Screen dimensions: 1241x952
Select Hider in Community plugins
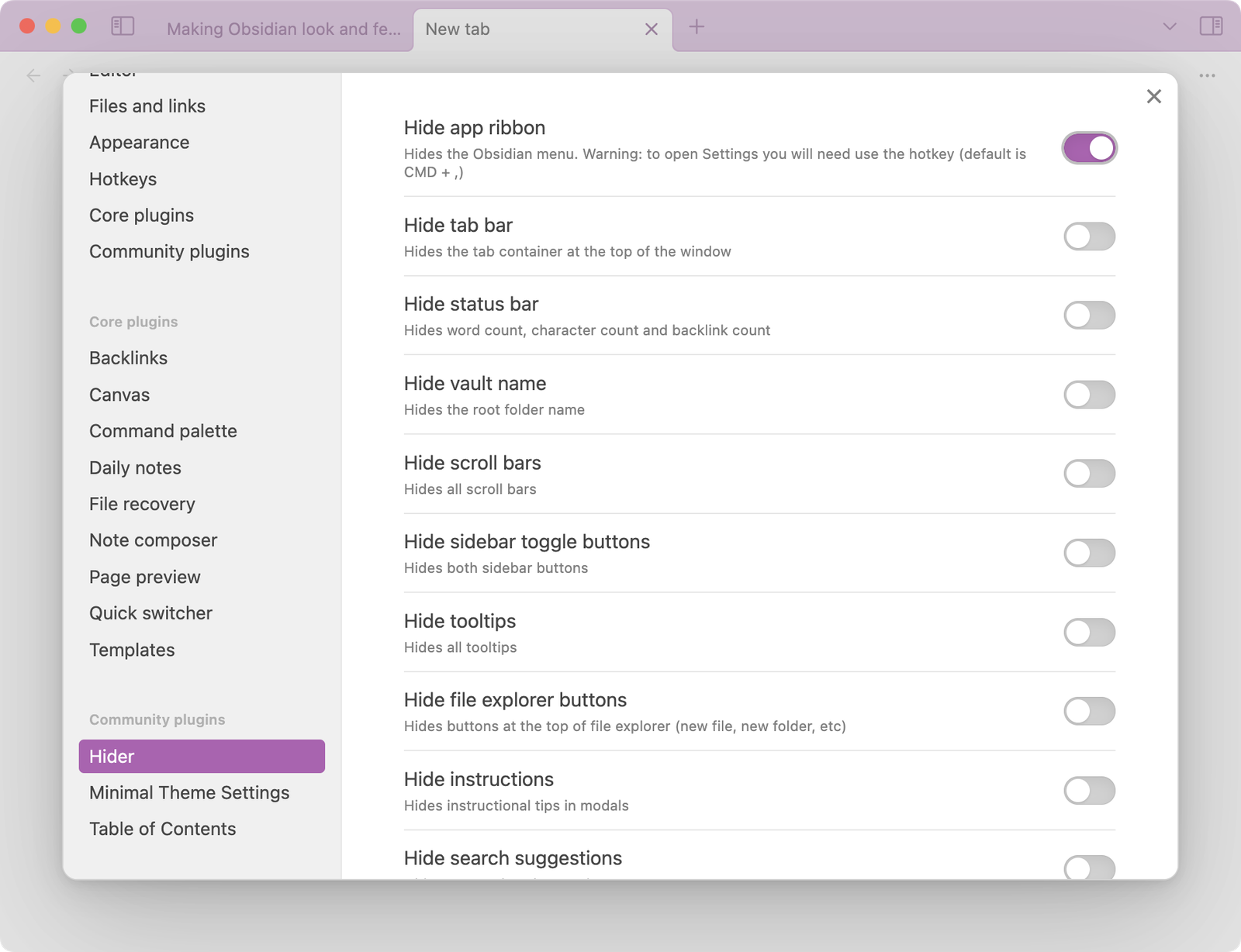pyautogui.click(x=202, y=757)
